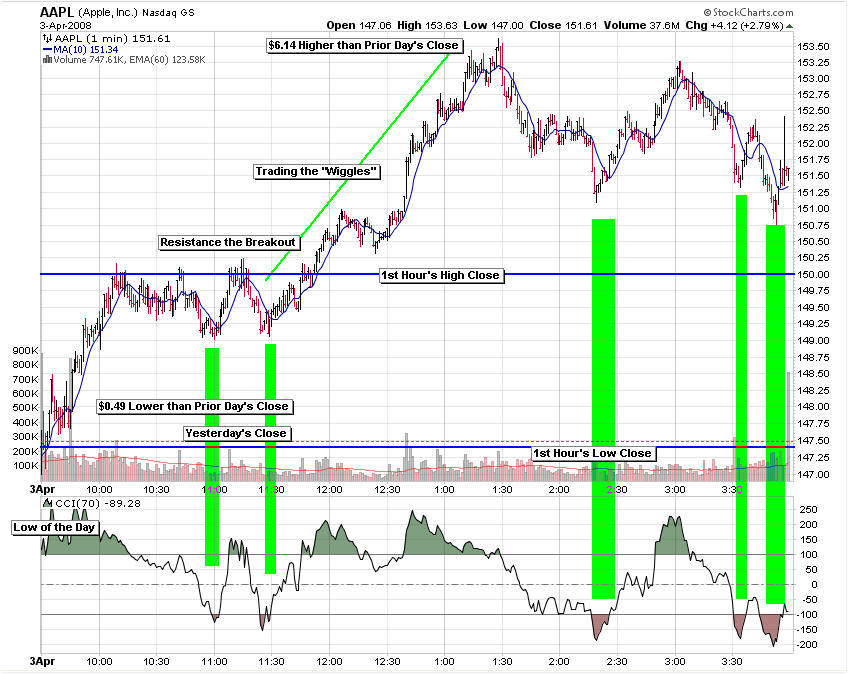Viewport: 848px width, 674px height.
Task: Click the "Yesterday's Close" label
Action: (x=236, y=433)
